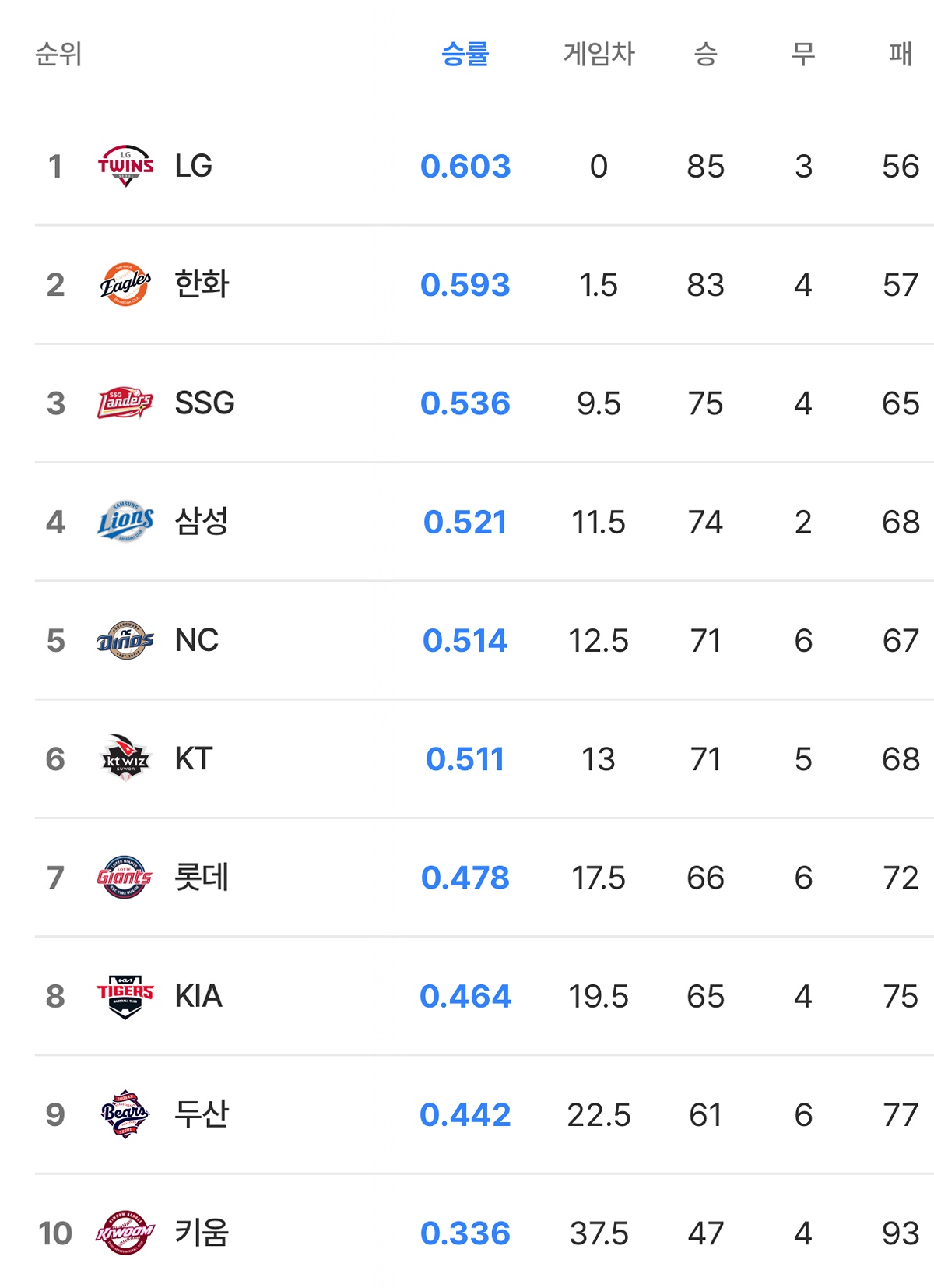
Task: Click the KIA Tigers logo
Action: 125,996
